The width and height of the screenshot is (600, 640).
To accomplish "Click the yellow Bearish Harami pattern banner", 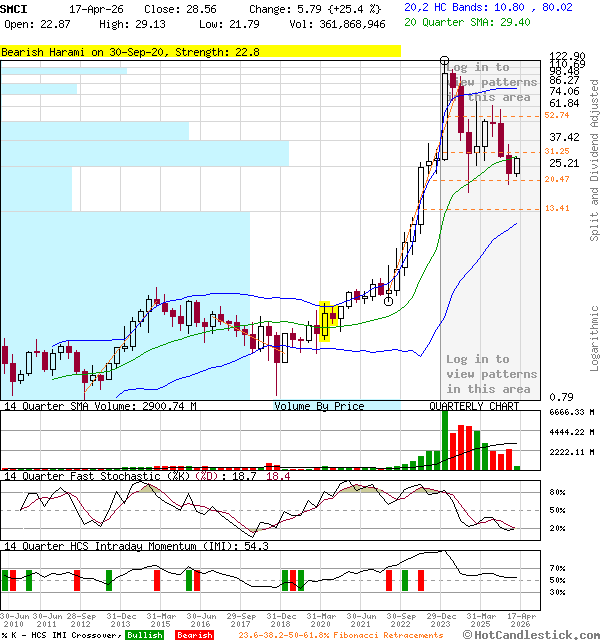I will (200, 51).
